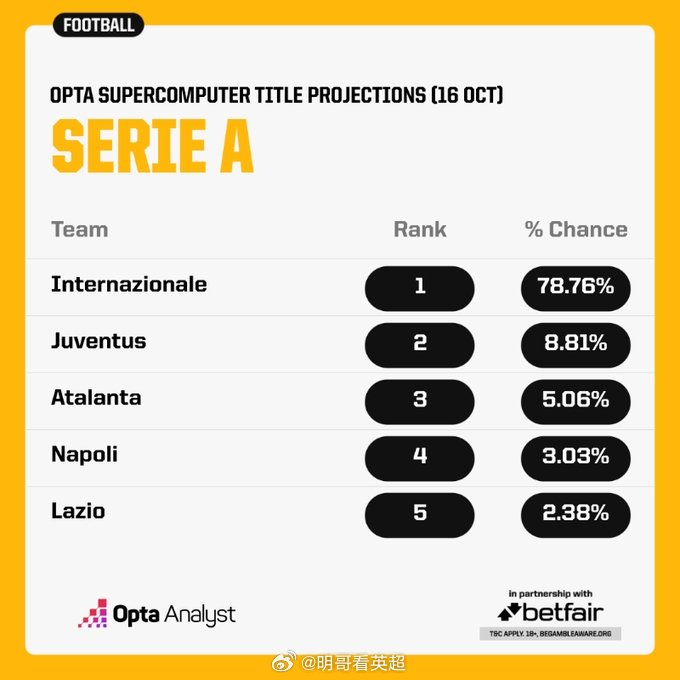Click the SERIE A title heading
680x680 pixels.
click(152, 146)
